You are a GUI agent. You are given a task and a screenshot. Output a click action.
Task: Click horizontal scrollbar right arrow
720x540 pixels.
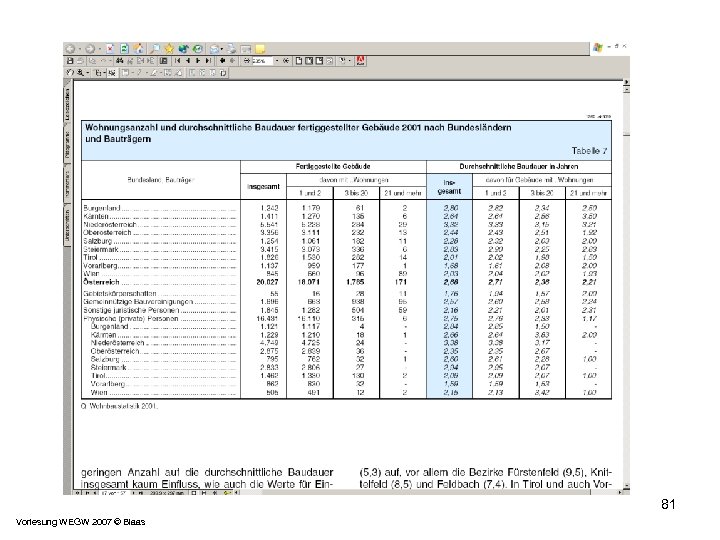point(620,492)
